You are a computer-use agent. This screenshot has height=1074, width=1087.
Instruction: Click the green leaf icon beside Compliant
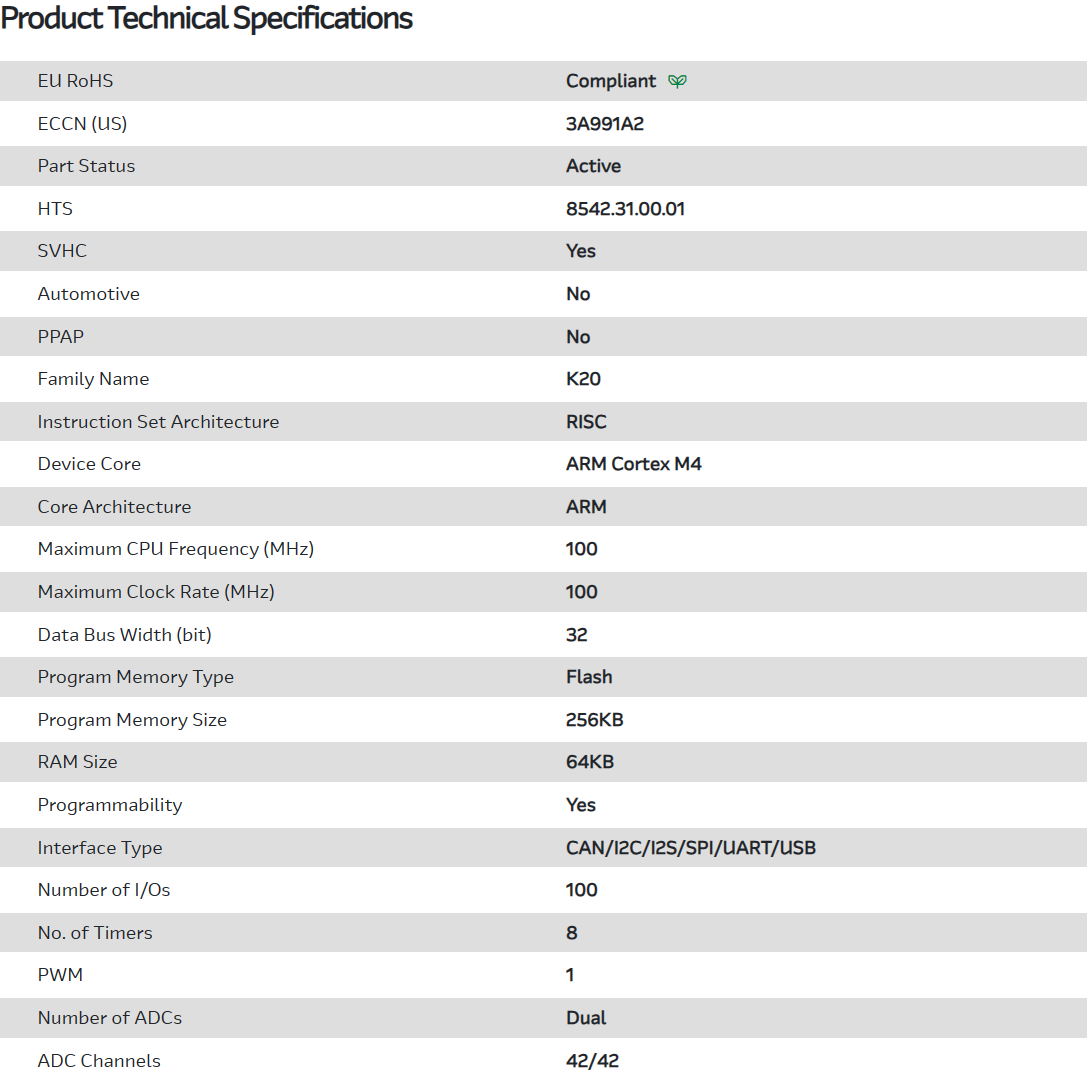tap(677, 81)
